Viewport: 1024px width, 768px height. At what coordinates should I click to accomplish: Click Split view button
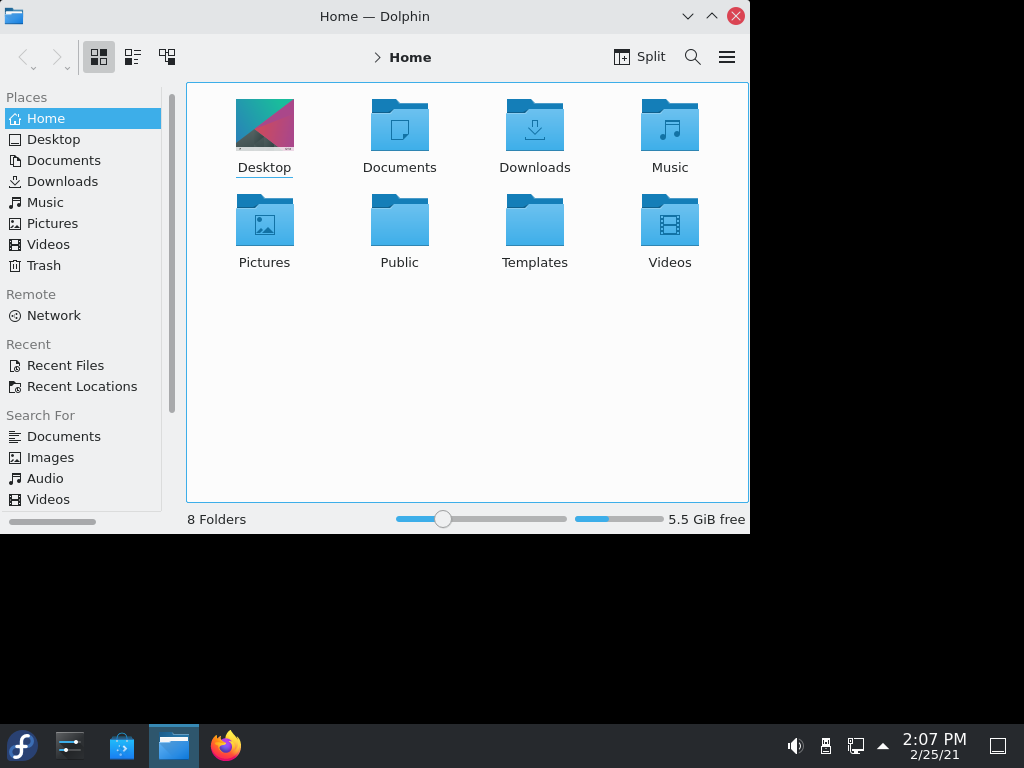coord(639,57)
